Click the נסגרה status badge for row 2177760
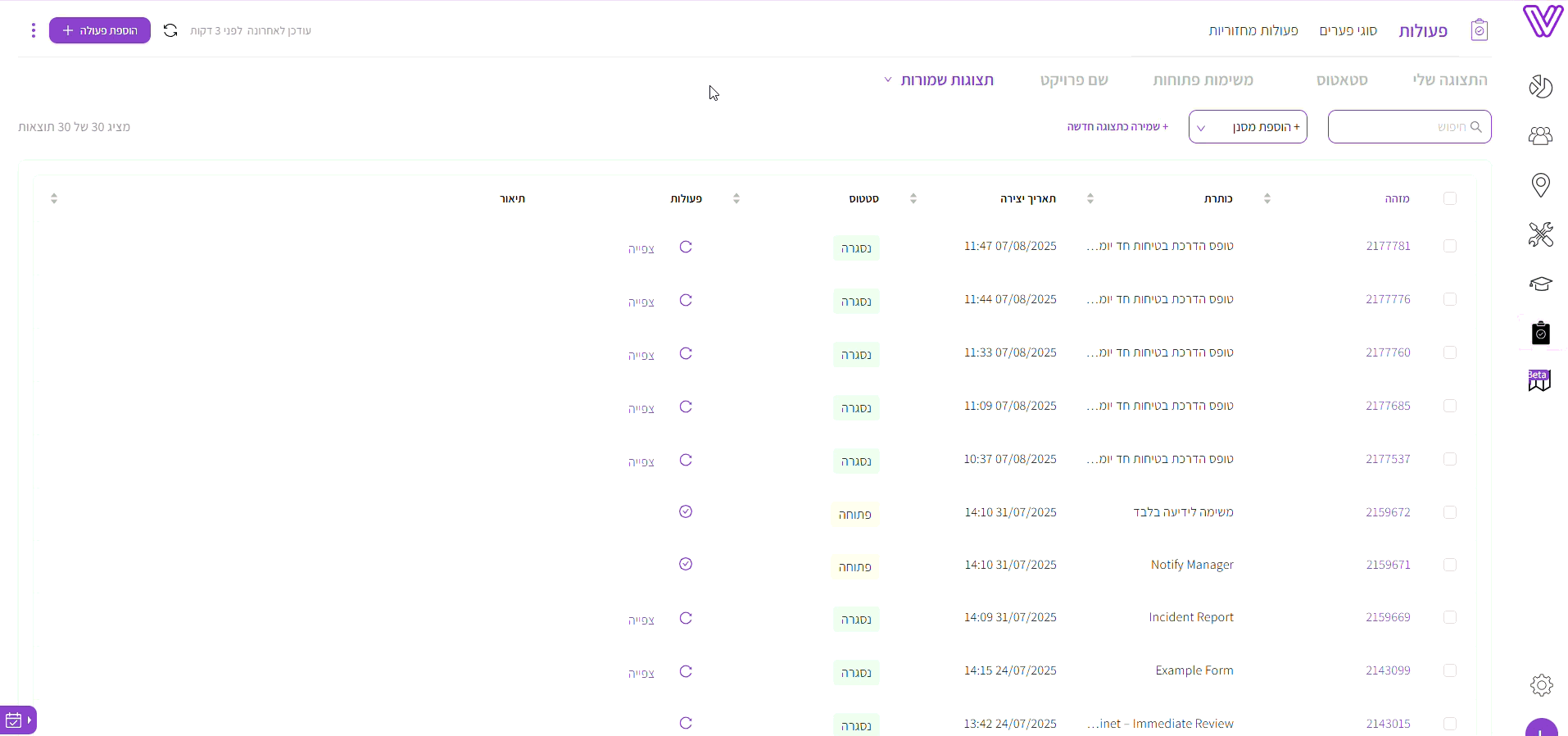The image size is (1568, 736). pos(856,354)
